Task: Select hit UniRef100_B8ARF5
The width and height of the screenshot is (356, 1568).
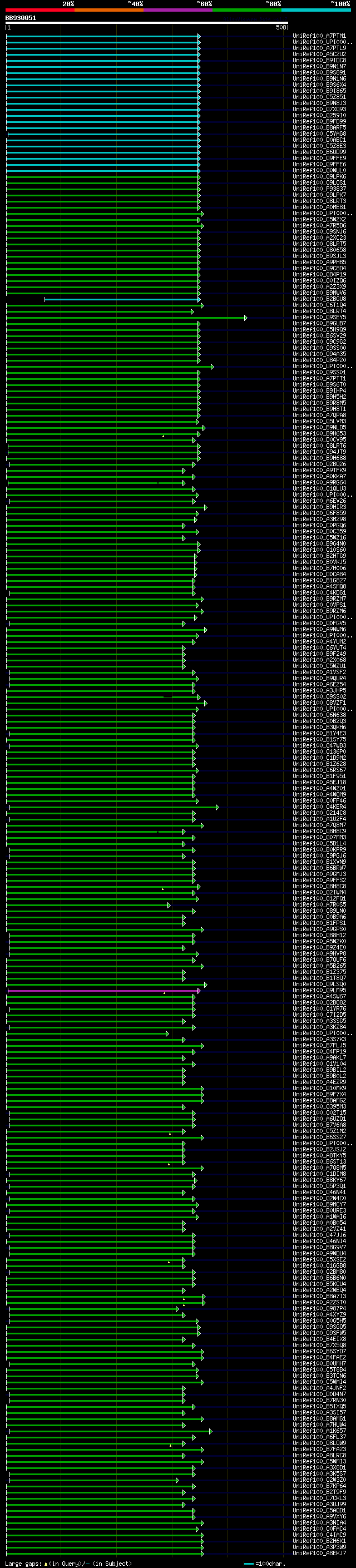Action: (319, 127)
